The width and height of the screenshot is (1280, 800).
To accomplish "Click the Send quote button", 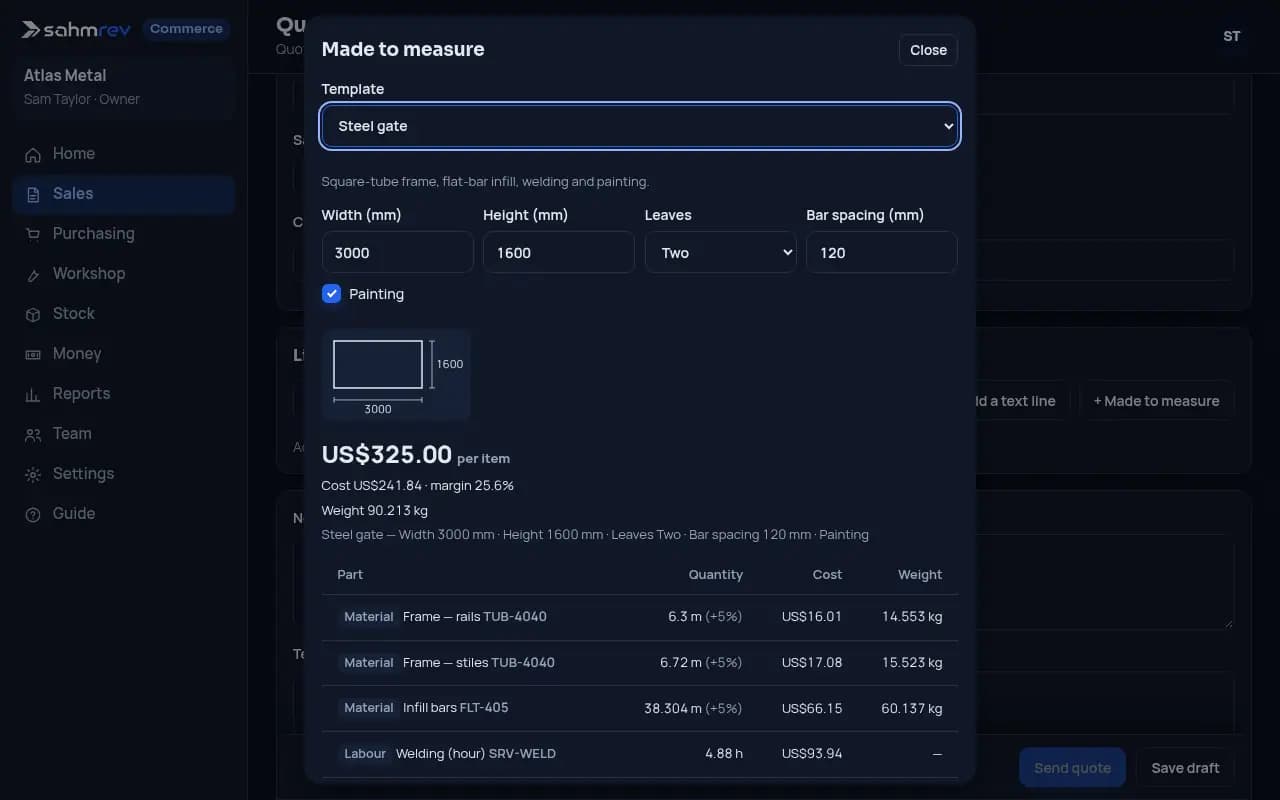I will point(1072,768).
